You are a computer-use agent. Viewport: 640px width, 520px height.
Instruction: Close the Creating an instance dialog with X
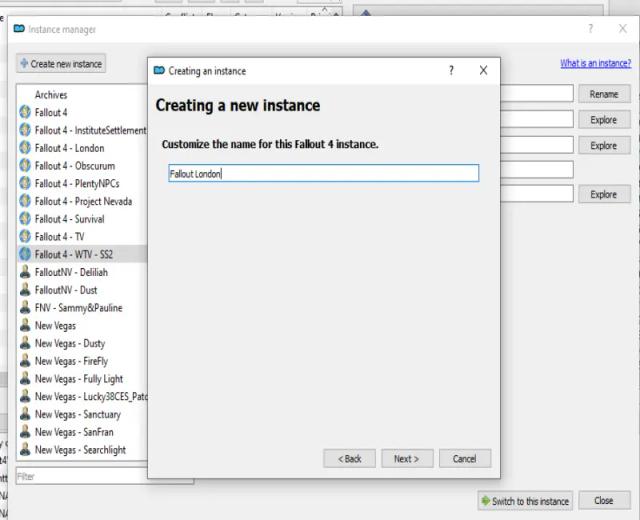pos(483,71)
